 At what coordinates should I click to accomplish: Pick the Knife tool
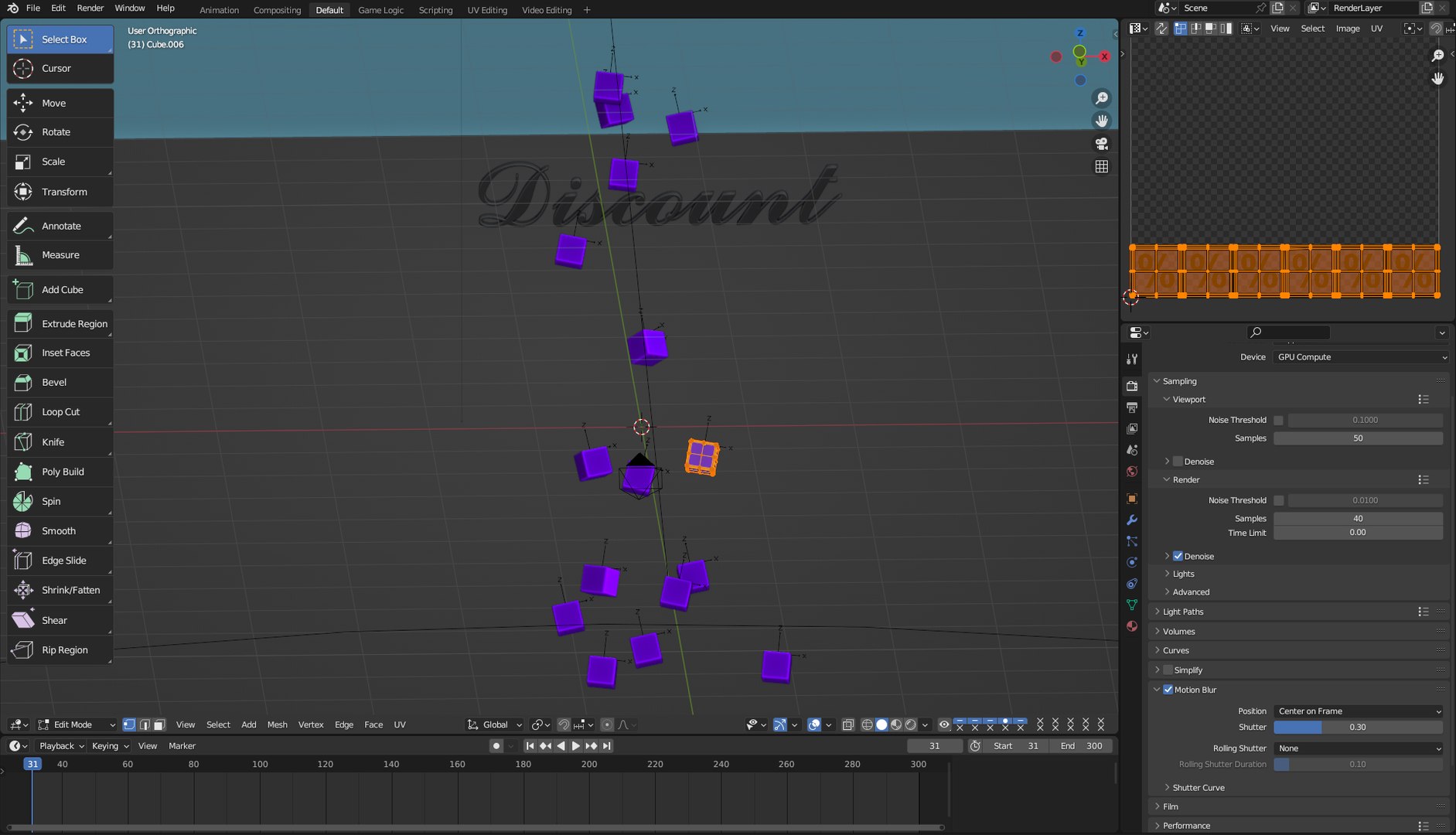60,442
